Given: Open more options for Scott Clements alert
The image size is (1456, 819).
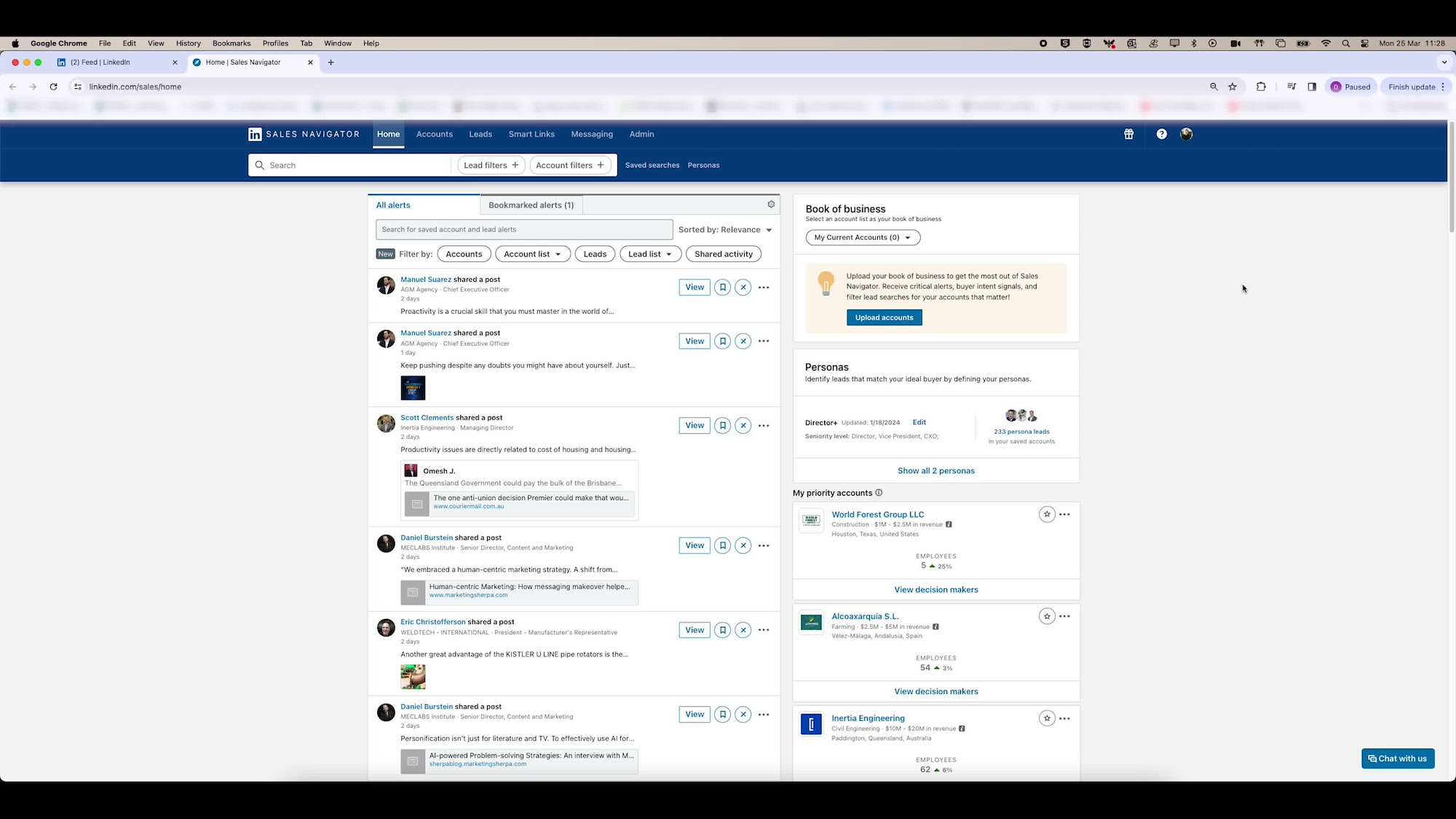Looking at the screenshot, I should [x=764, y=426].
